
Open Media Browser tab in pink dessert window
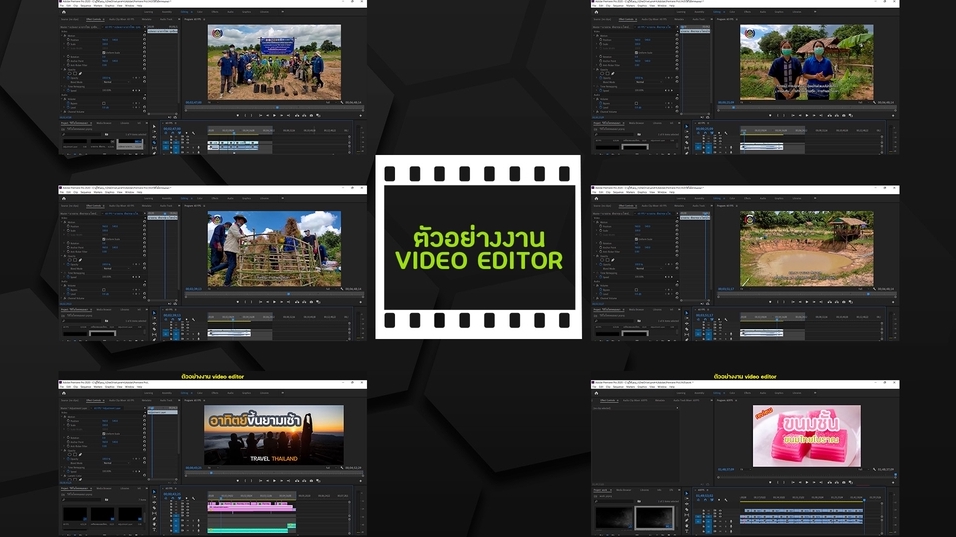pos(623,490)
